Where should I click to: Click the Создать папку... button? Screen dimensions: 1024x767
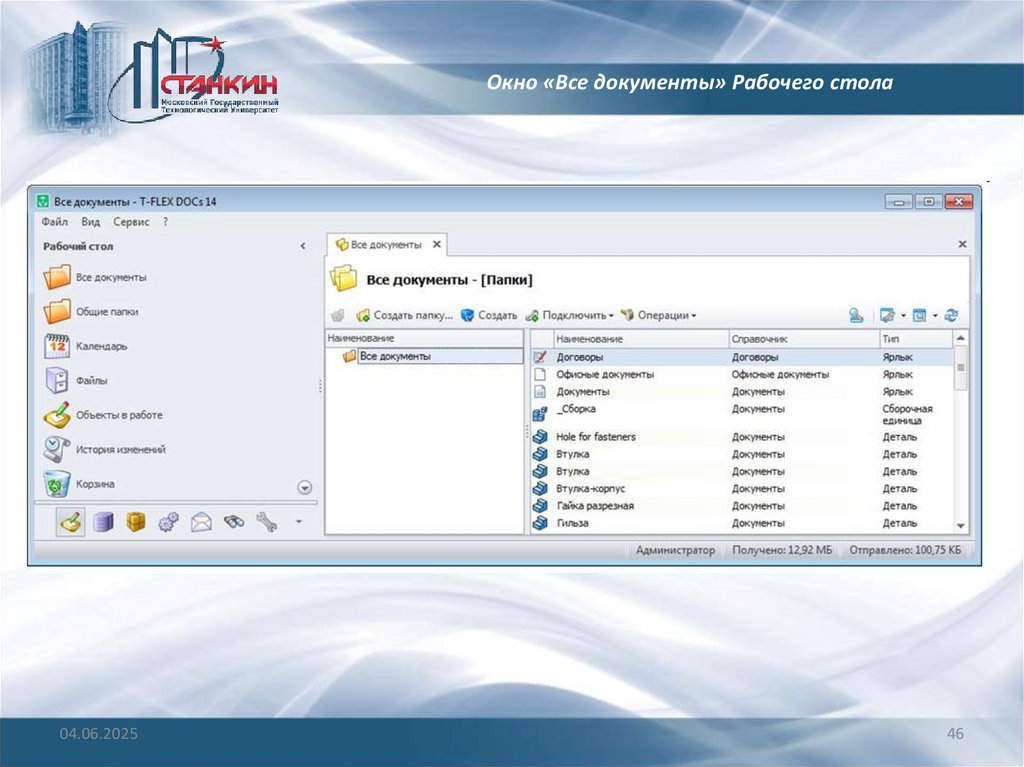(405, 315)
